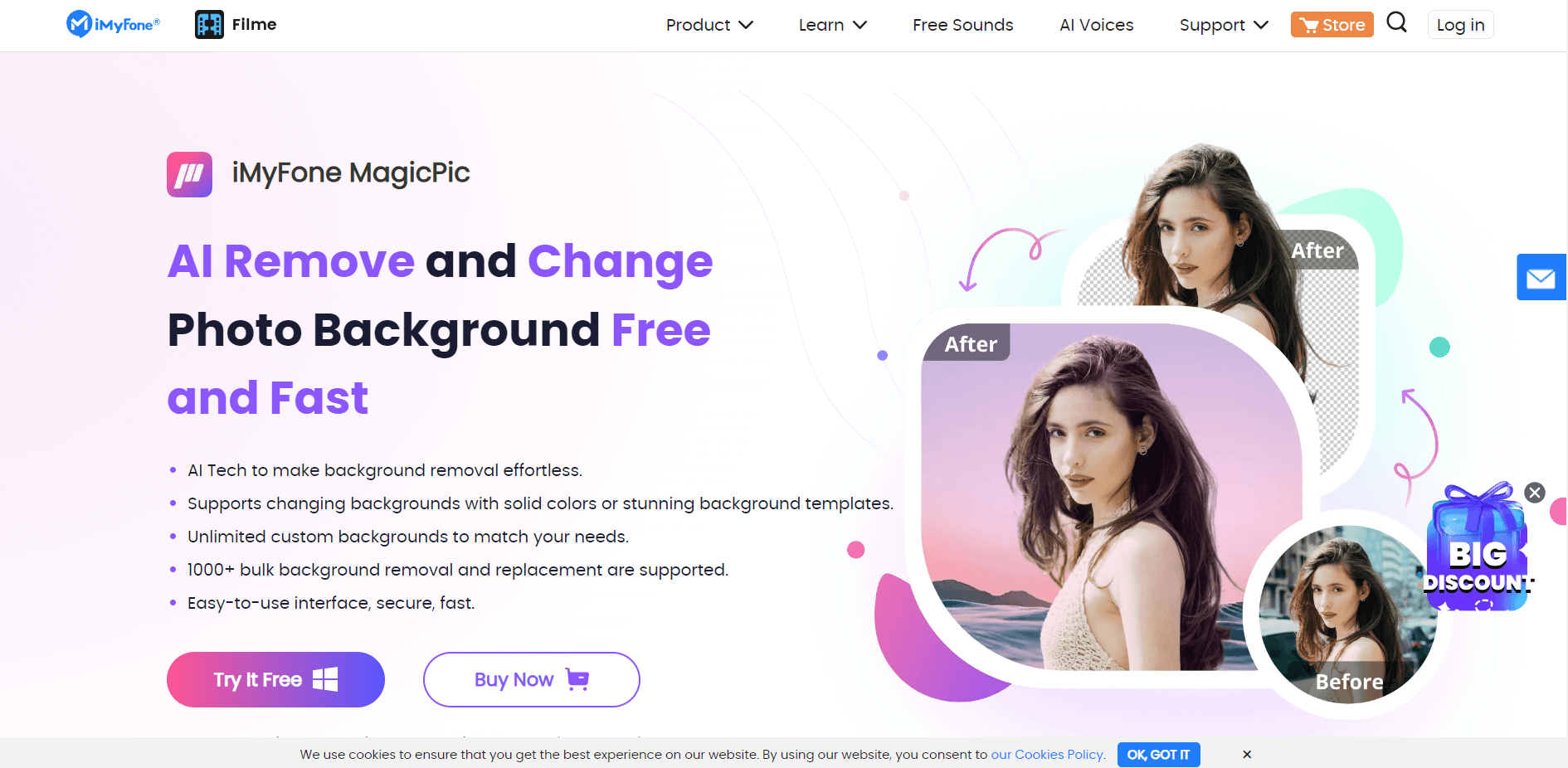
Task: Open the Filme film-strip icon
Action: (209, 25)
